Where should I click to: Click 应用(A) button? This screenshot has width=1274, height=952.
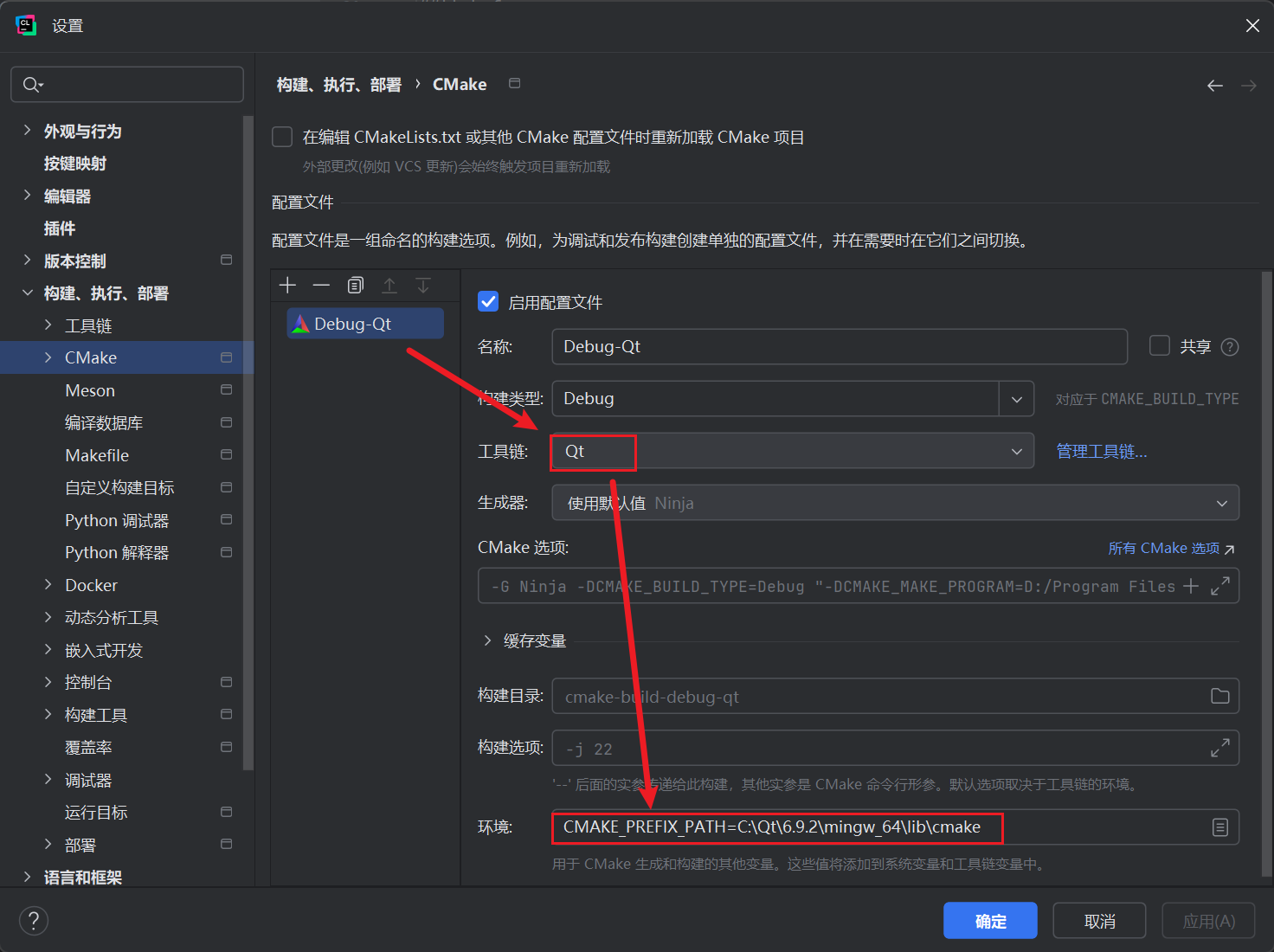1208,921
